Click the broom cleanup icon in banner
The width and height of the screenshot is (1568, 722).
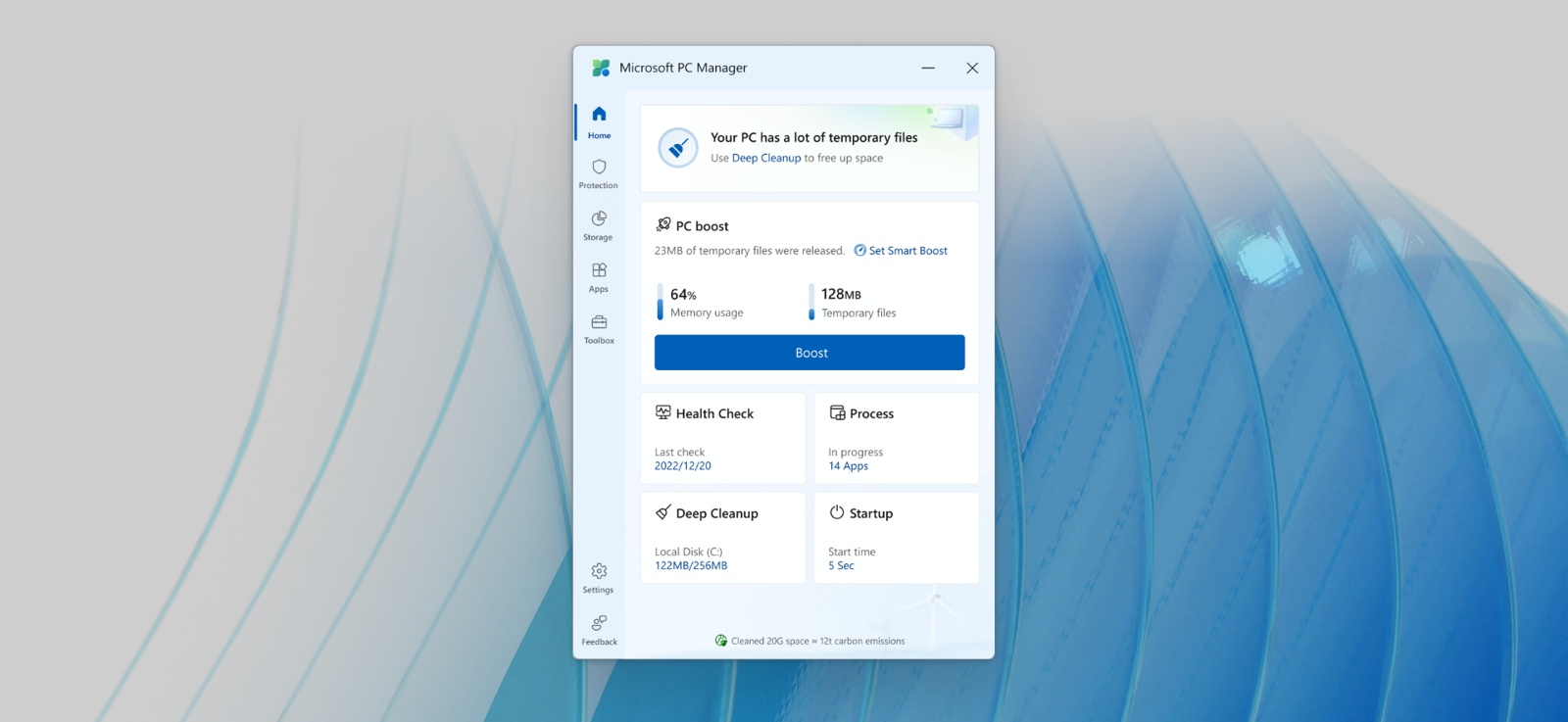coord(677,148)
